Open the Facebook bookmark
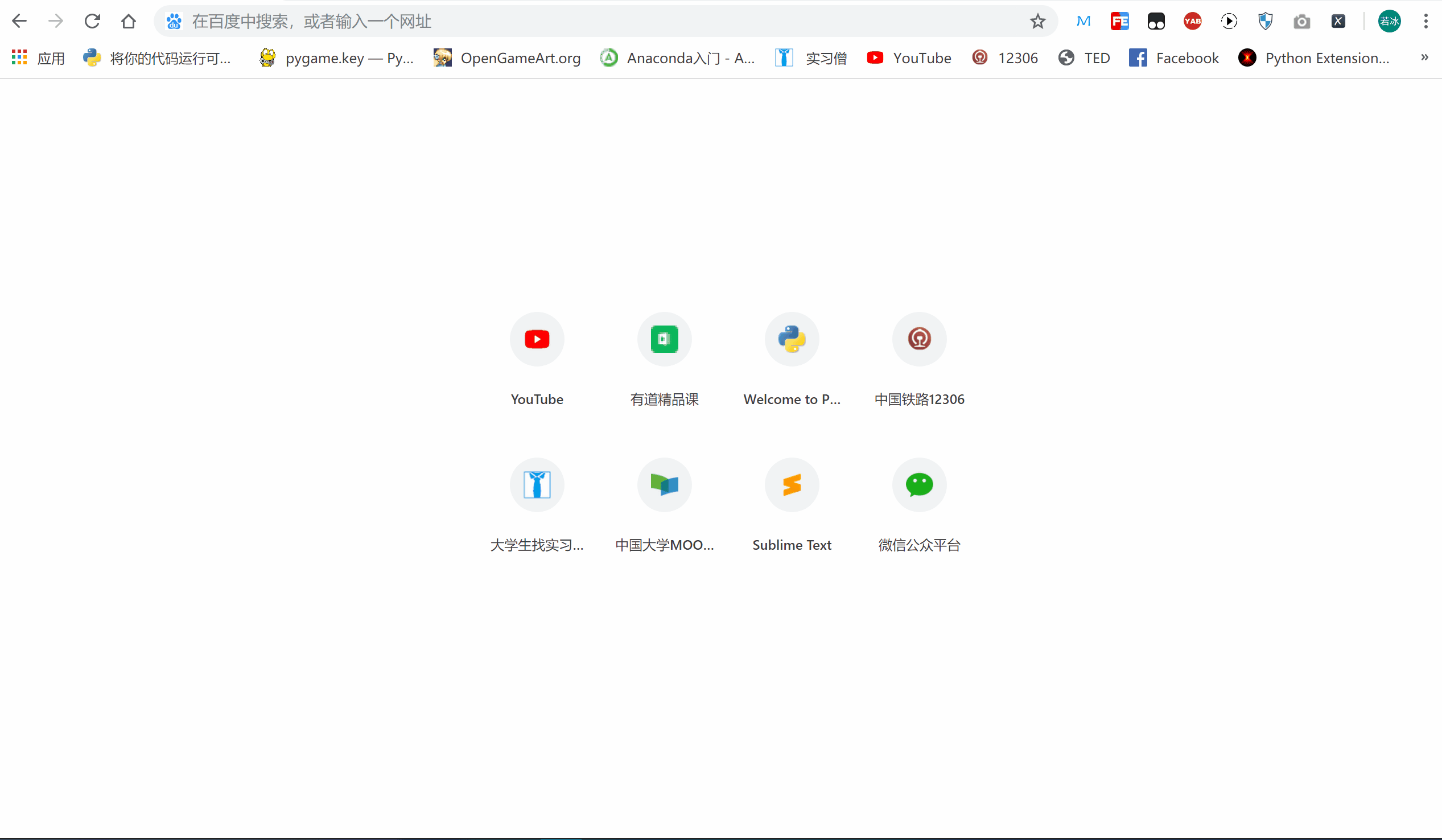Viewport: 1442px width, 840px height. pyautogui.click(x=1174, y=58)
